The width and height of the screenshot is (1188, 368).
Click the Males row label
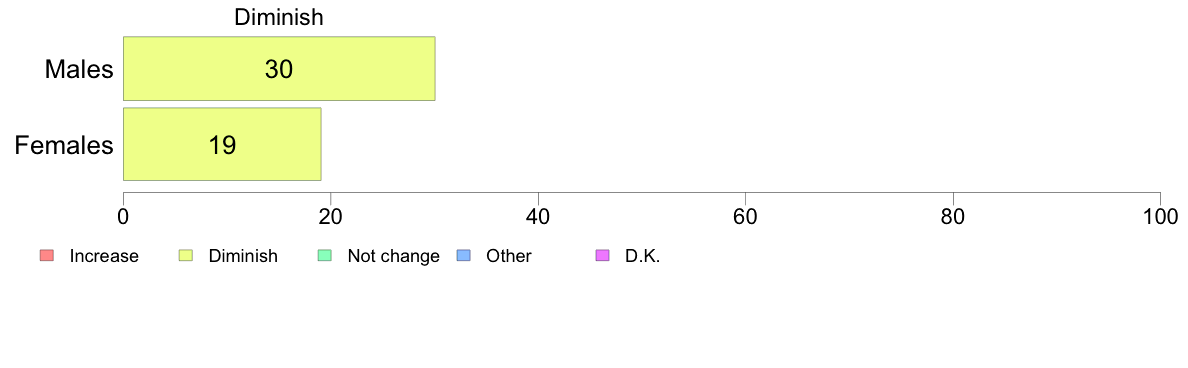(79, 70)
